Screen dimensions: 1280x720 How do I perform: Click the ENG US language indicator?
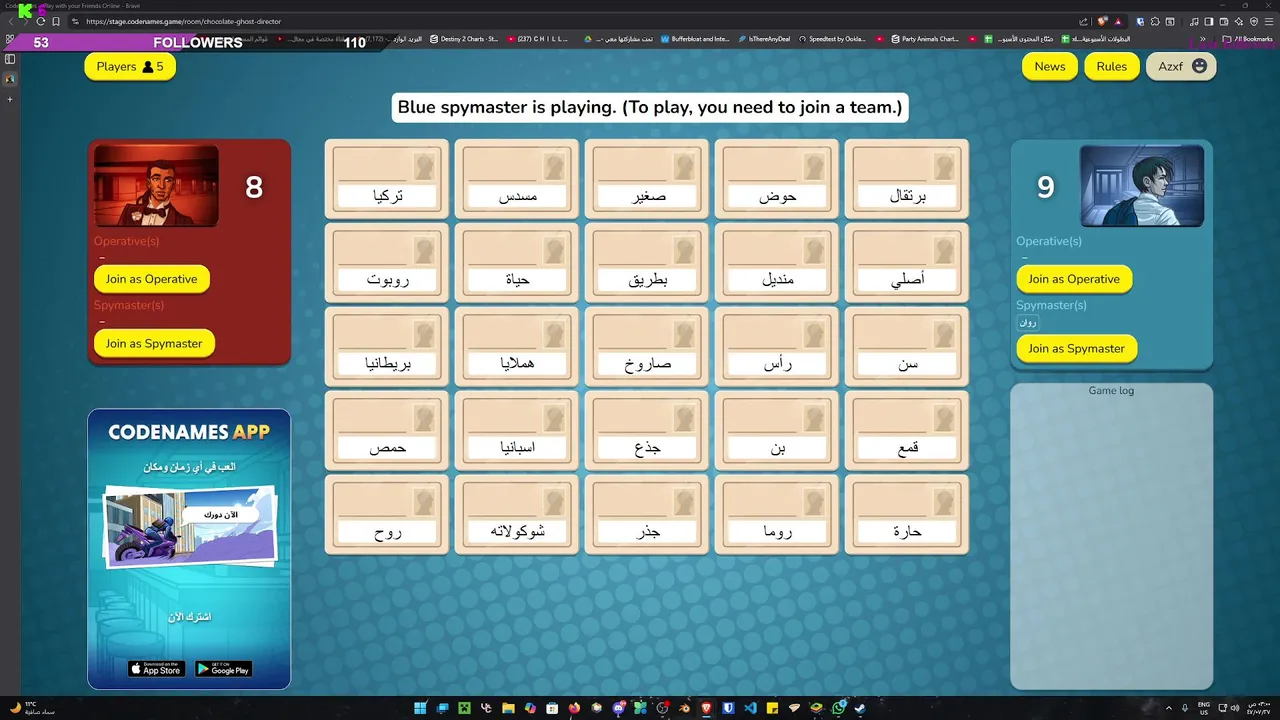pyautogui.click(x=1203, y=708)
